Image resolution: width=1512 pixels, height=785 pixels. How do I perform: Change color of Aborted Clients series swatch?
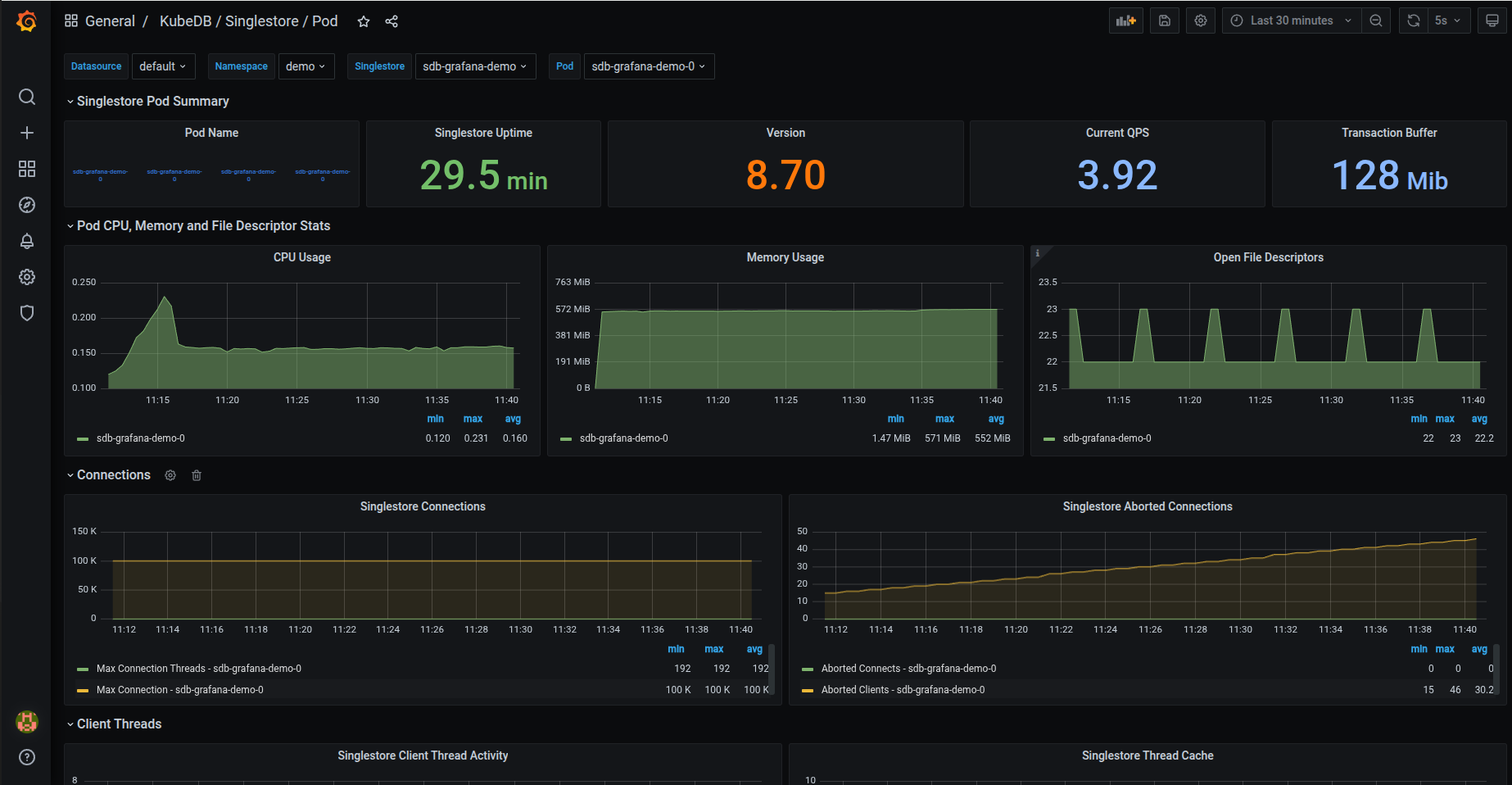click(x=808, y=691)
